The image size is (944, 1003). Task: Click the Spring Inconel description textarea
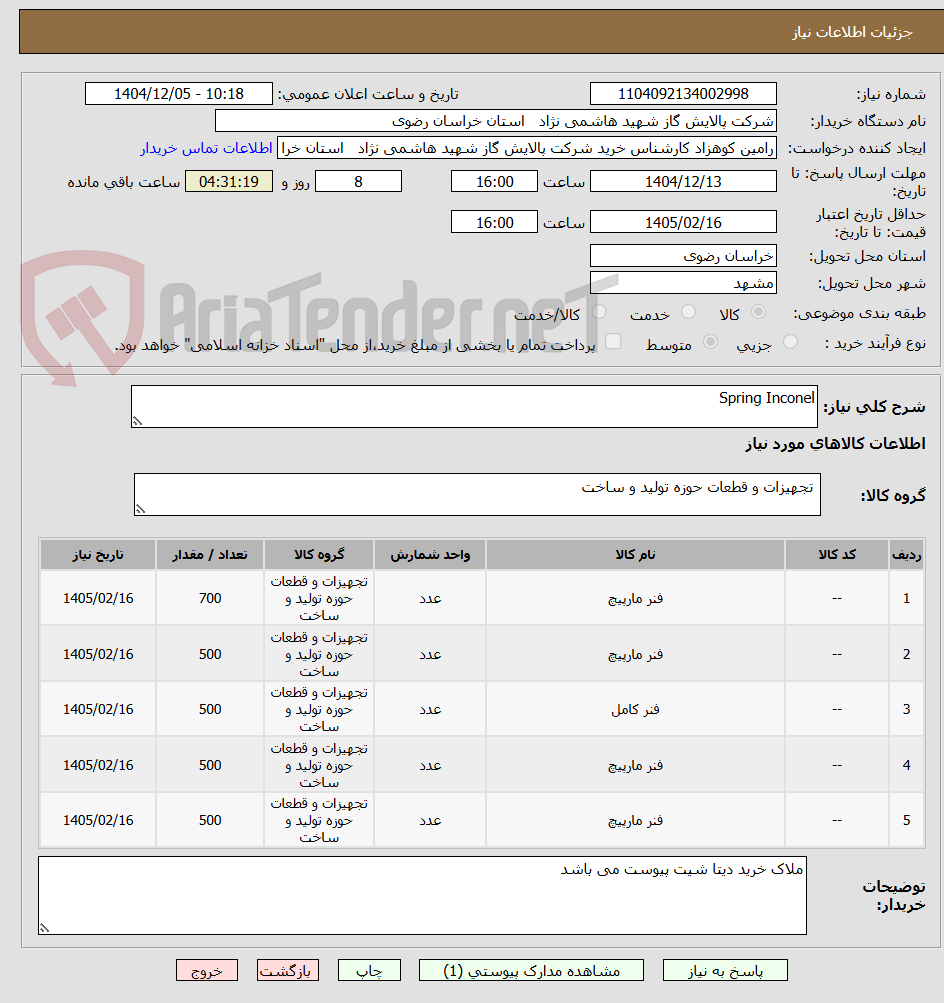[x=474, y=406]
